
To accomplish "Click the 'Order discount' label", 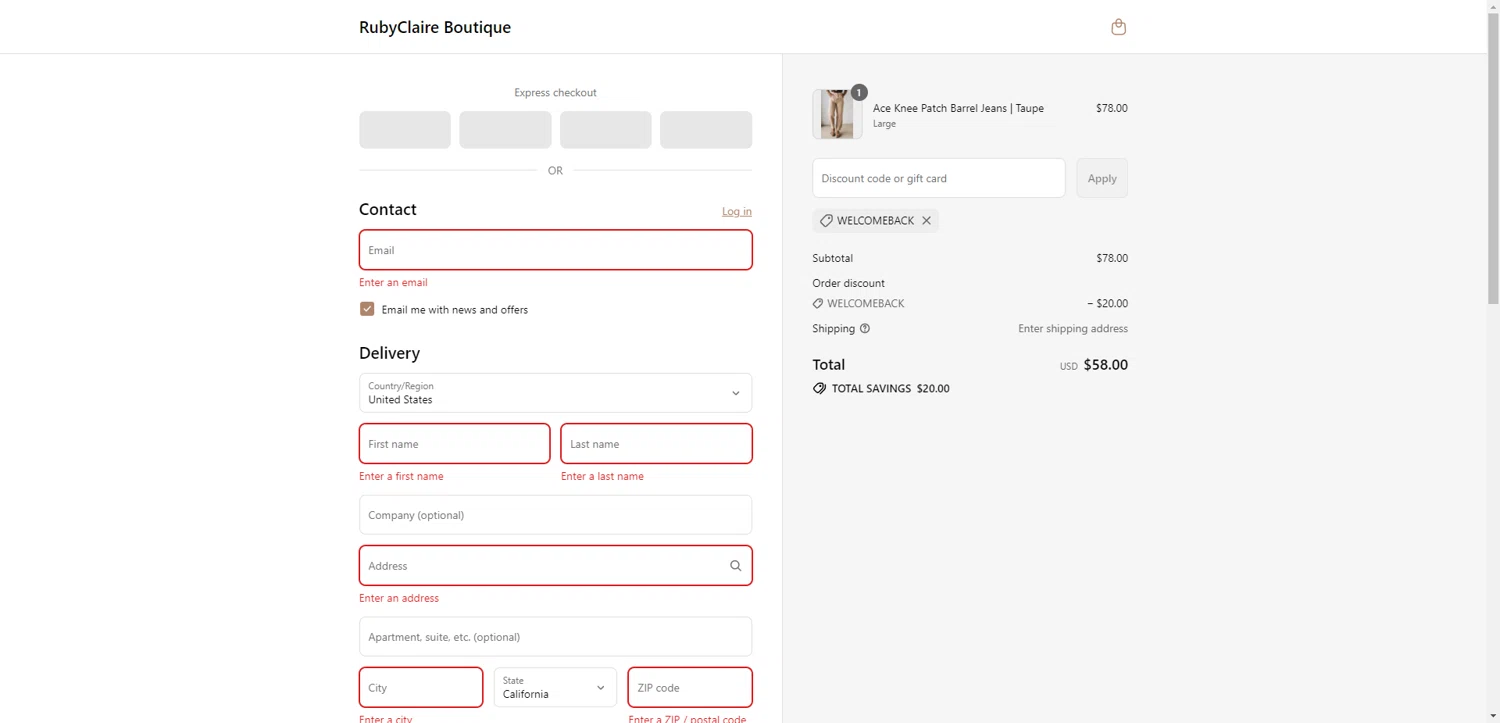I will click(849, 283).
